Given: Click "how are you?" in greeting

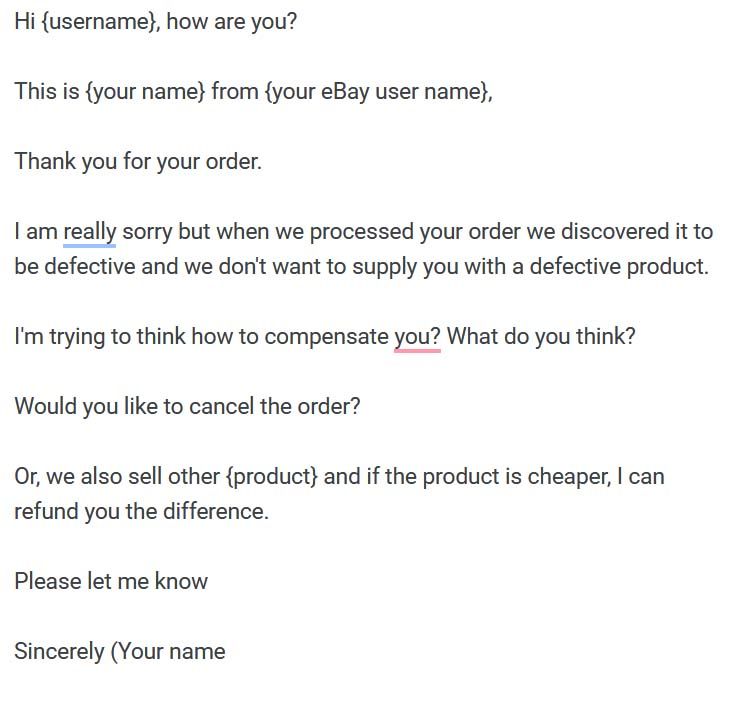Looking at the screenshot, I should (x=232, y=22).
